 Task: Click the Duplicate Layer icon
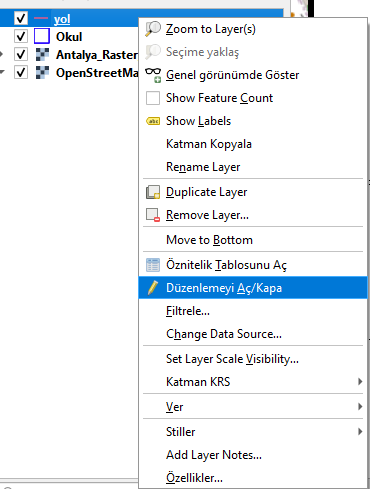[x=153, y=192]
